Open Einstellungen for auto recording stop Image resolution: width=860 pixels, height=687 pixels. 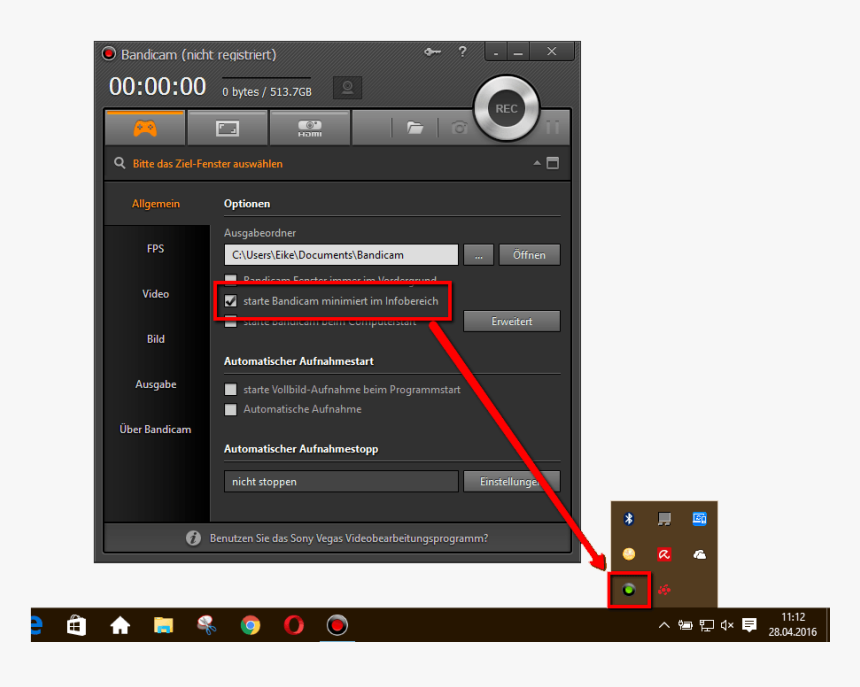512,481
